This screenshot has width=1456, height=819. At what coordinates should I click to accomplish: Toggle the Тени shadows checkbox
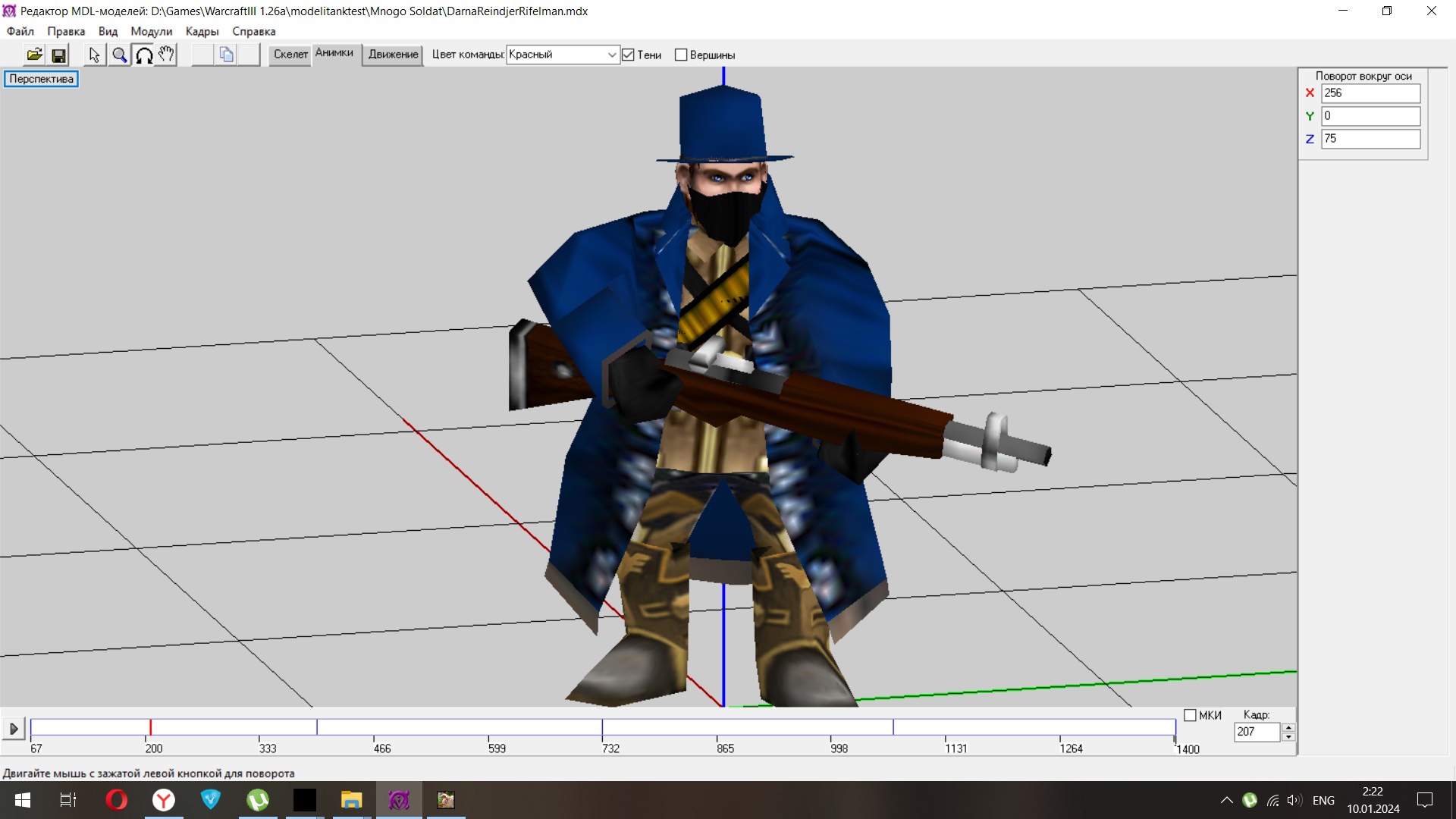tap(628, 55)
